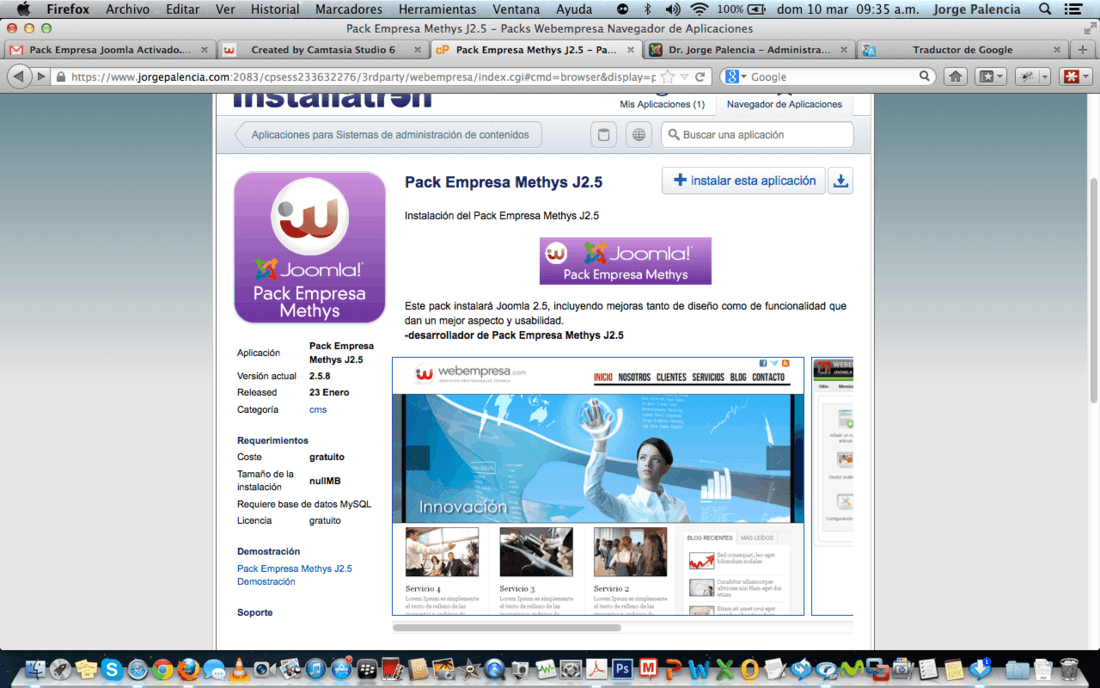Bookmark this page with the star icon
The height and width of the screenshot is (688, 1100).
click(668, 76)
